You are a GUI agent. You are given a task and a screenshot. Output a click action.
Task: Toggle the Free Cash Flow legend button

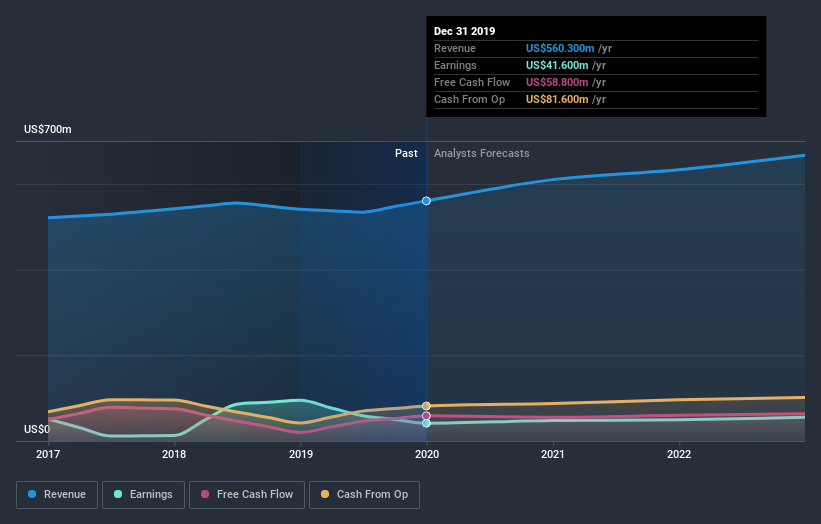(247, 495)
